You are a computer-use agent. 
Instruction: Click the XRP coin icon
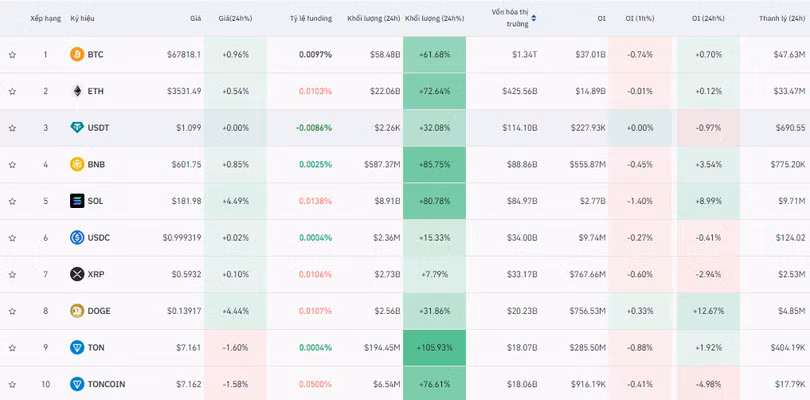tap(77, 274)
